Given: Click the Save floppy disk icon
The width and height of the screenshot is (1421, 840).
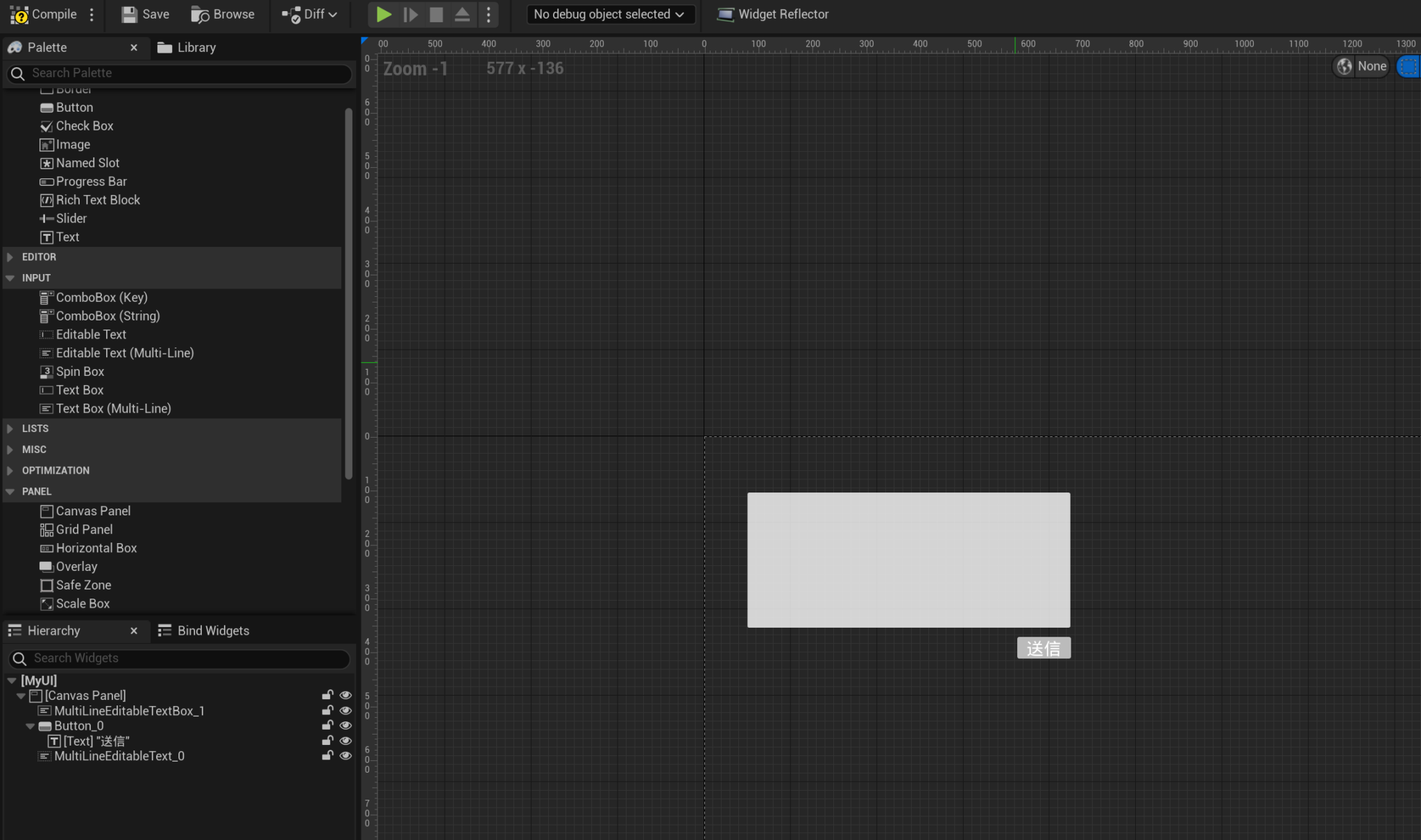Looking at the screenshot, I should click(129, 14).
